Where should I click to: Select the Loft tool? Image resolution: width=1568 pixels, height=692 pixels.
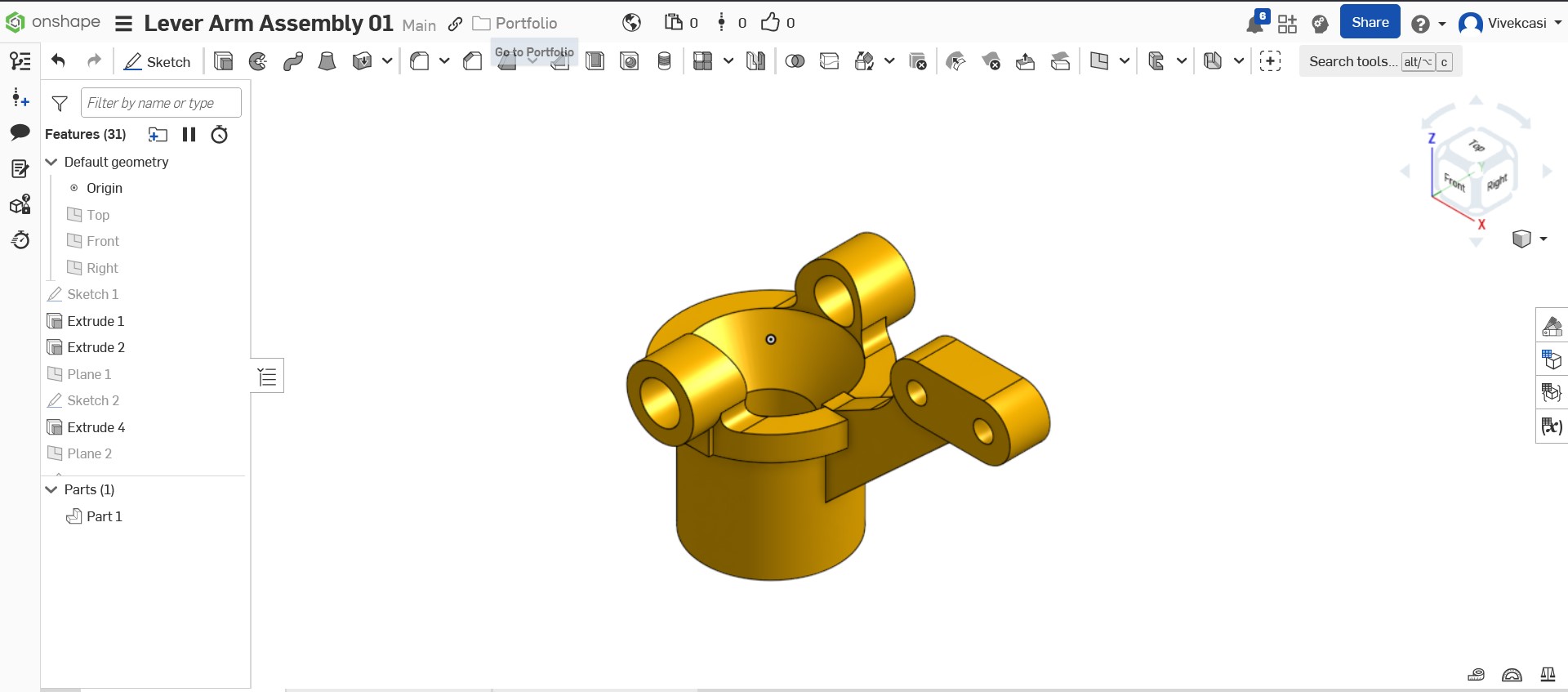327,61
